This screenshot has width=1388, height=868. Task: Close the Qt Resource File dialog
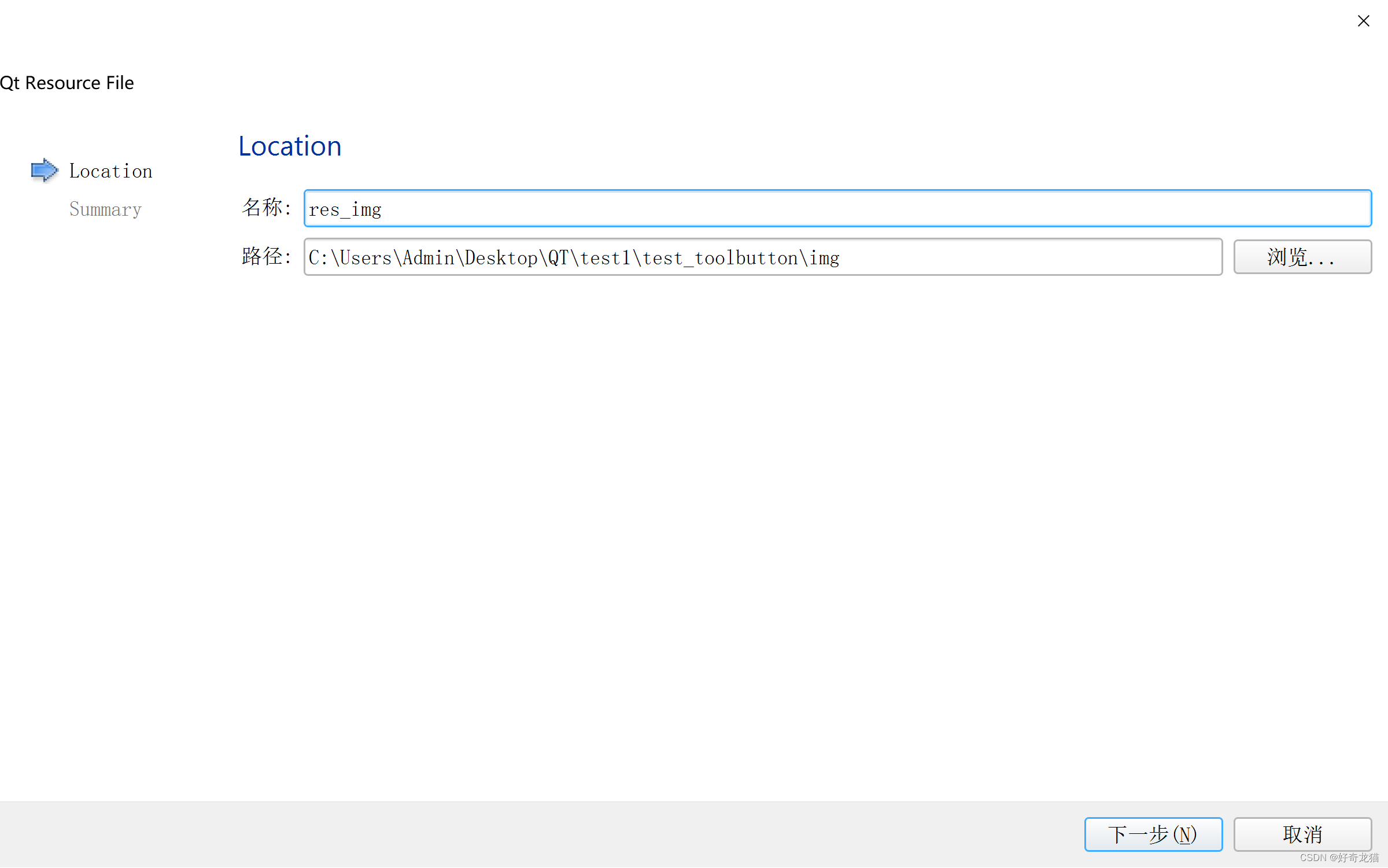click(1364, 21)
